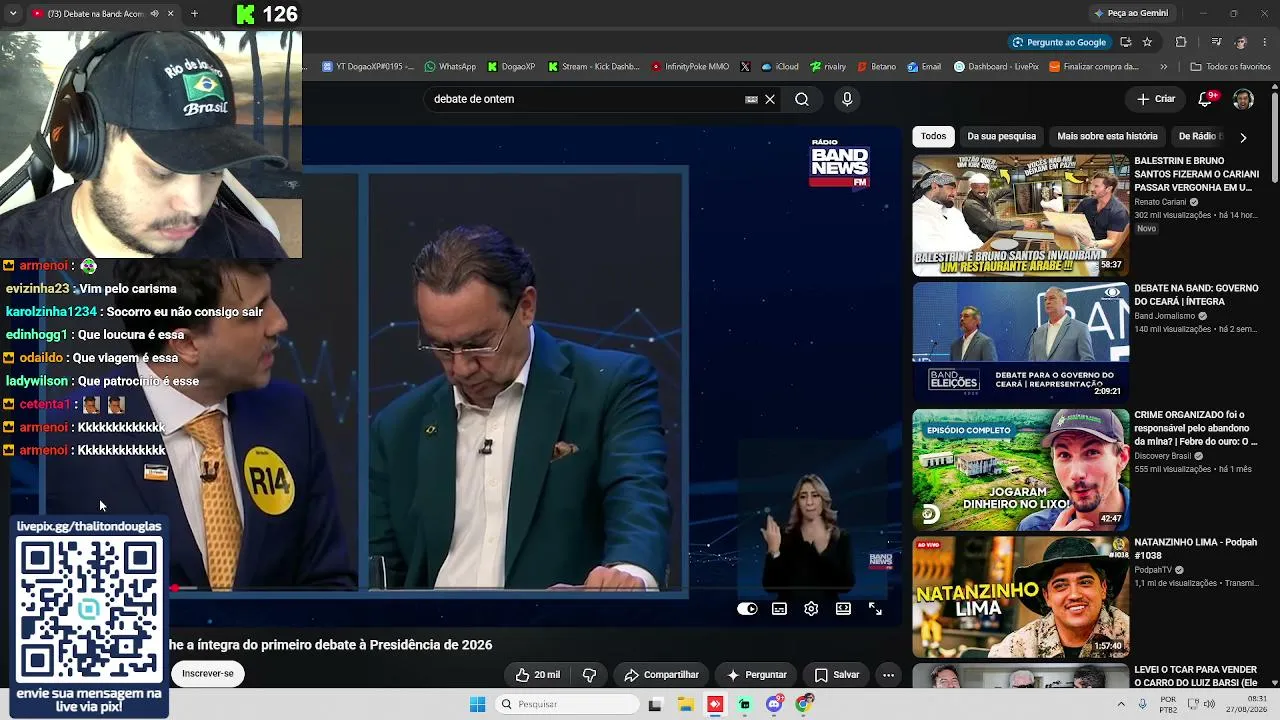This screenshot has width=1280, height=720.
Task: Start voice search with the microphone
Action: click(x=847, y=99)
